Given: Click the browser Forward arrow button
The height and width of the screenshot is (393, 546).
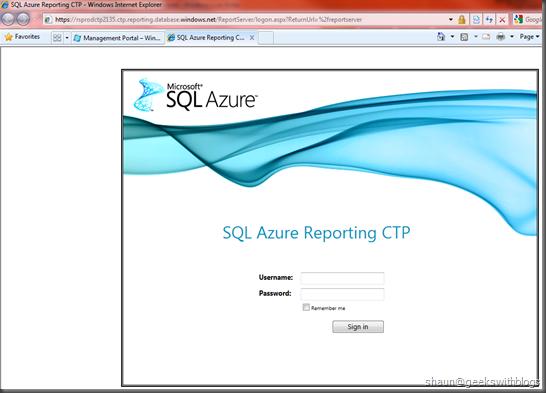Looking at the screenshot, I should coord(23,19).
